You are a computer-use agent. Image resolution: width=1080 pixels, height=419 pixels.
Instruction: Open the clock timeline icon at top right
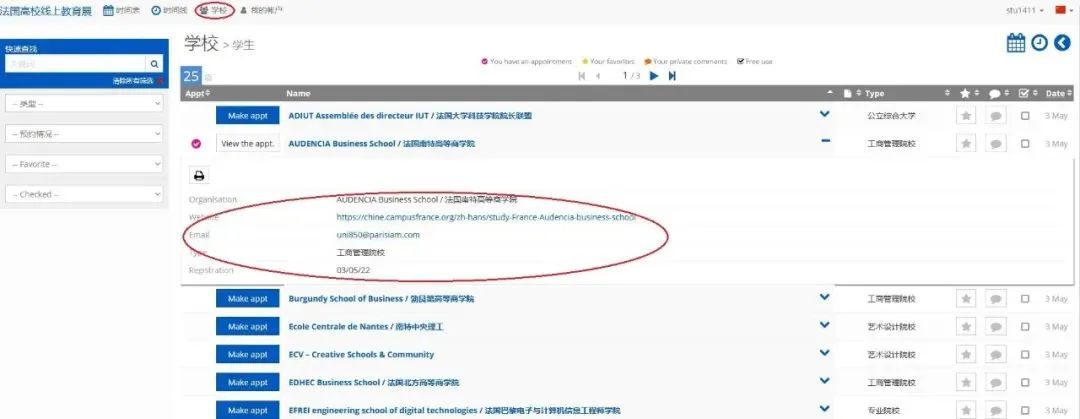[x=1039, y=43]
